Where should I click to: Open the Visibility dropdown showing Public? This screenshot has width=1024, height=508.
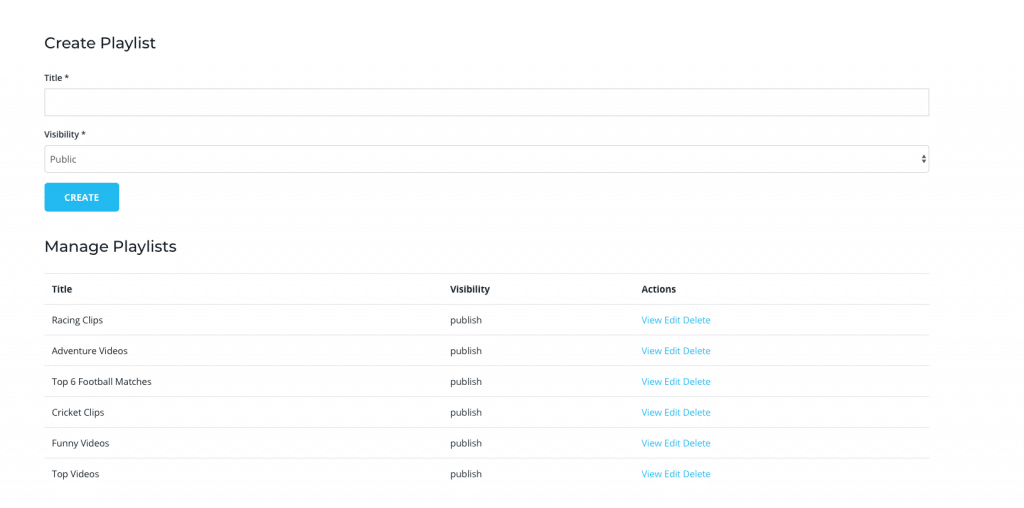(487, 159)
